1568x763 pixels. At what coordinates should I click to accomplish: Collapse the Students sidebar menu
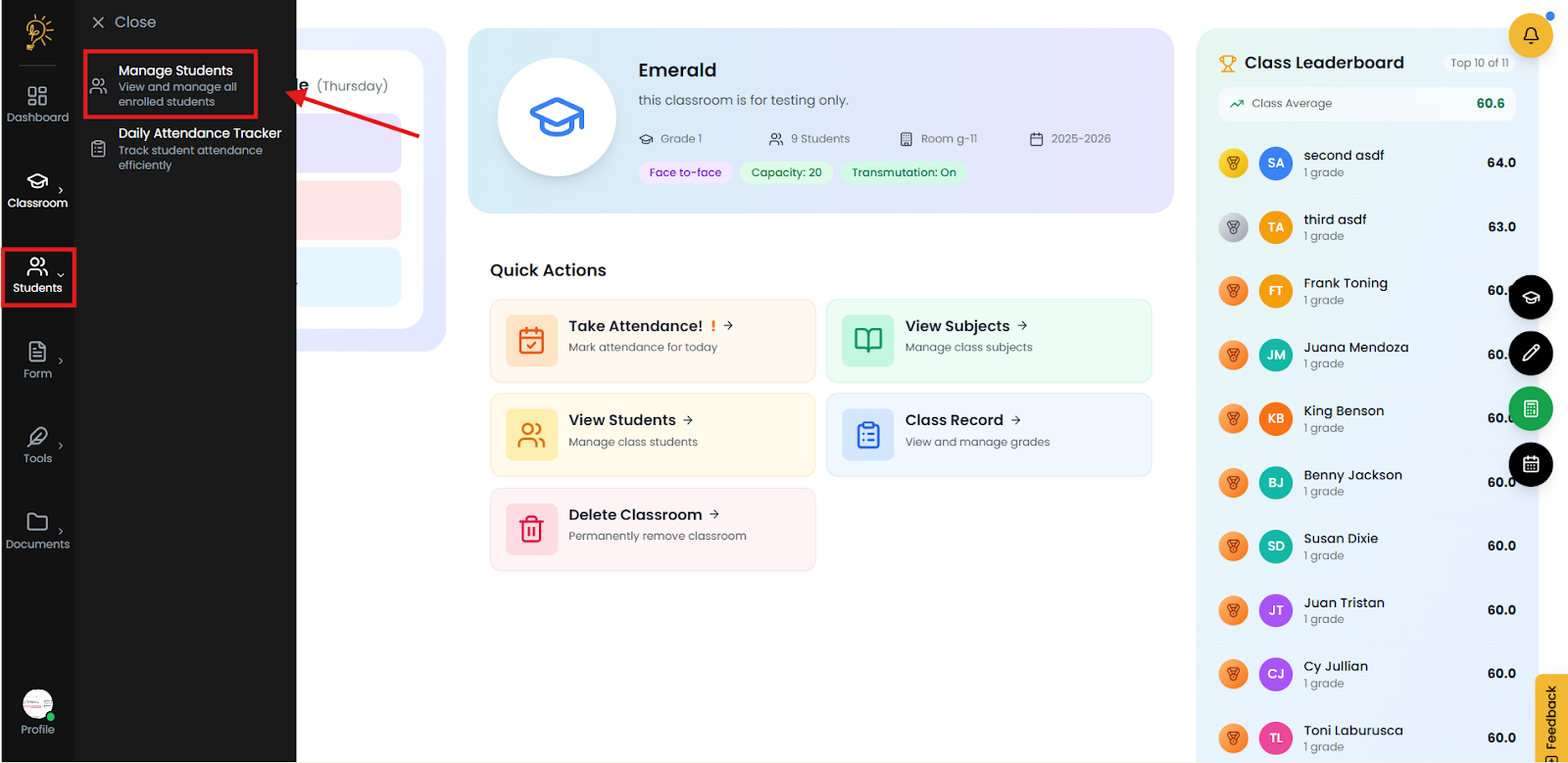(37, 275)
